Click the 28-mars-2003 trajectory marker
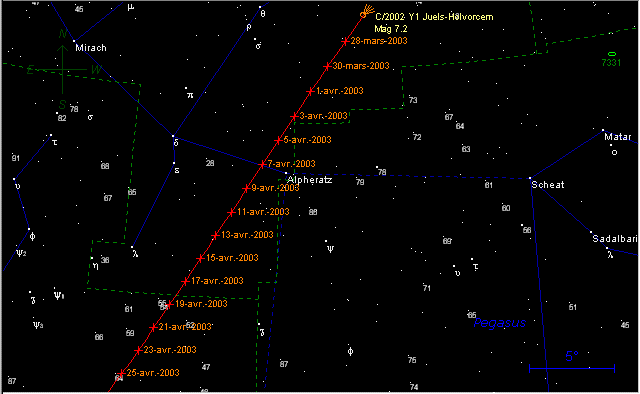 click(345, 41)
